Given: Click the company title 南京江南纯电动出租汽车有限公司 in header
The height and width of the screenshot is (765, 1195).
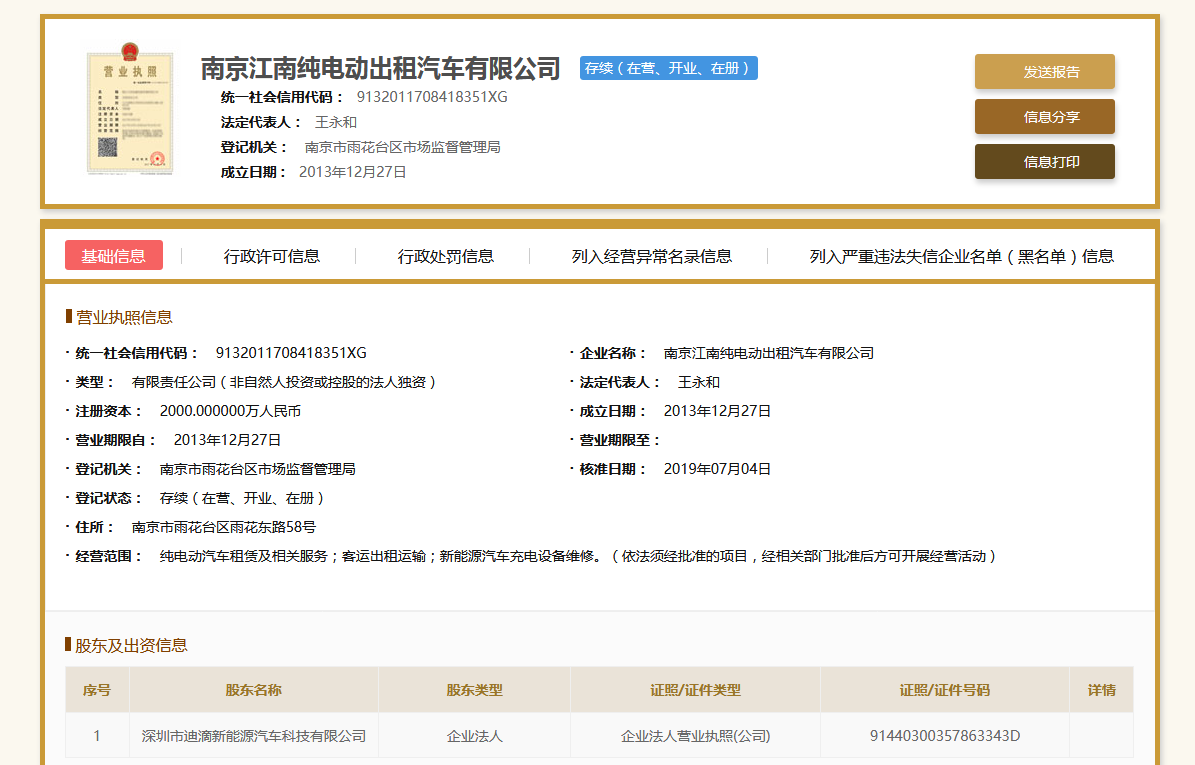Looking at the screenshot, I should tap(380, 69).
